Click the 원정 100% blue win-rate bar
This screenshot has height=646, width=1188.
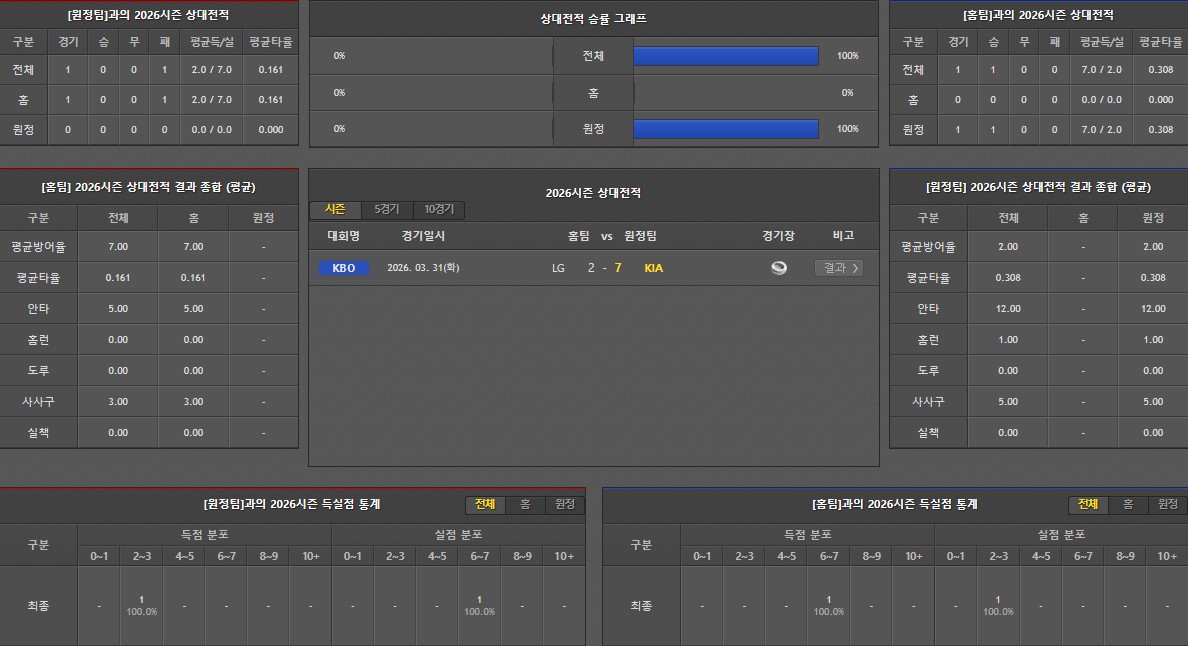pyautogui.click(x=726, y=129)
